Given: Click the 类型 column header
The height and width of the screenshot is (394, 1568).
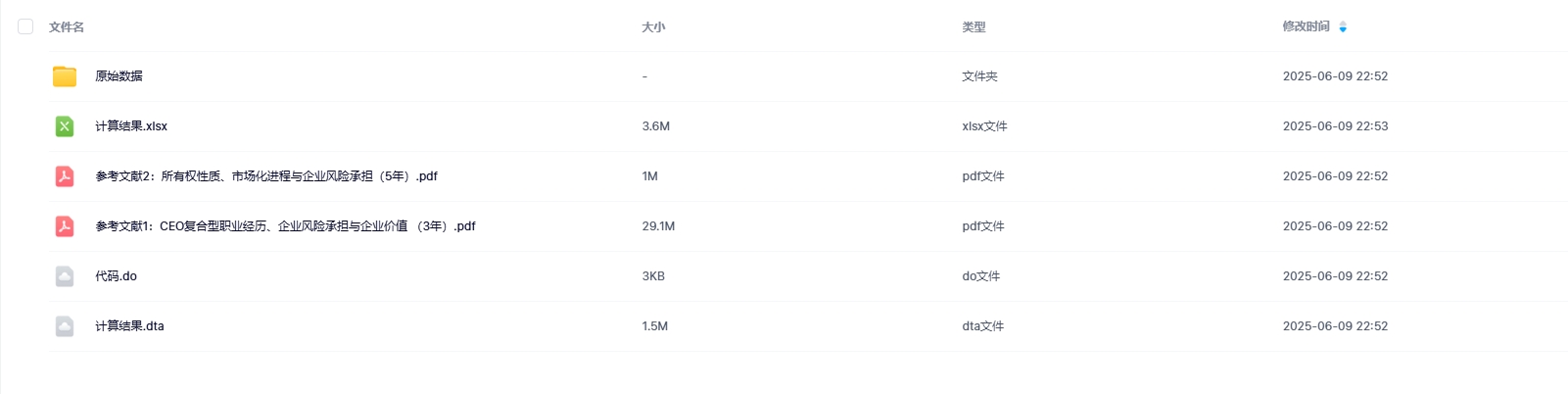Looking at the screenshot, I should point(974,27).
